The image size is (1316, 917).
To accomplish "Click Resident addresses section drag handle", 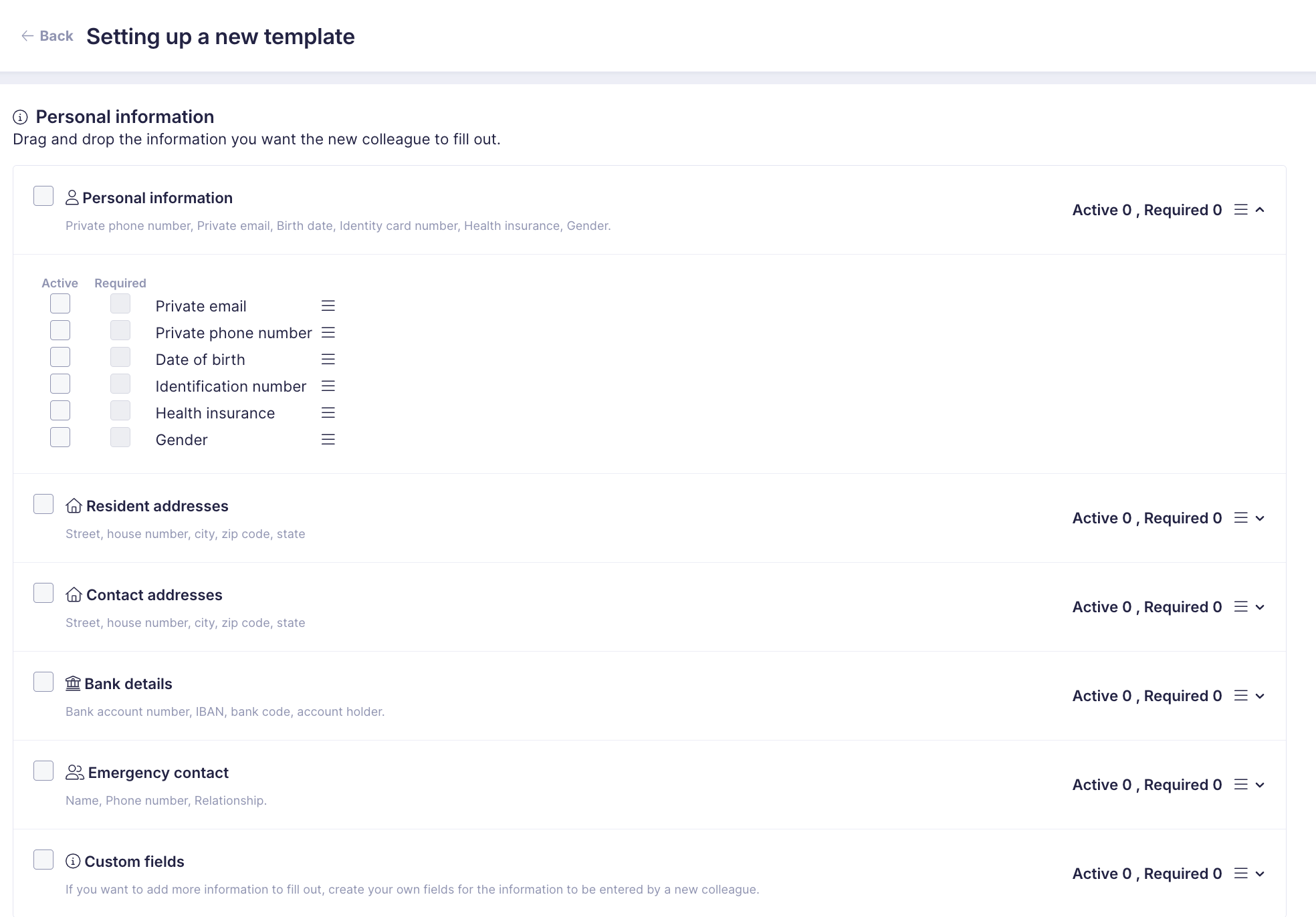I will [1240, 518].
